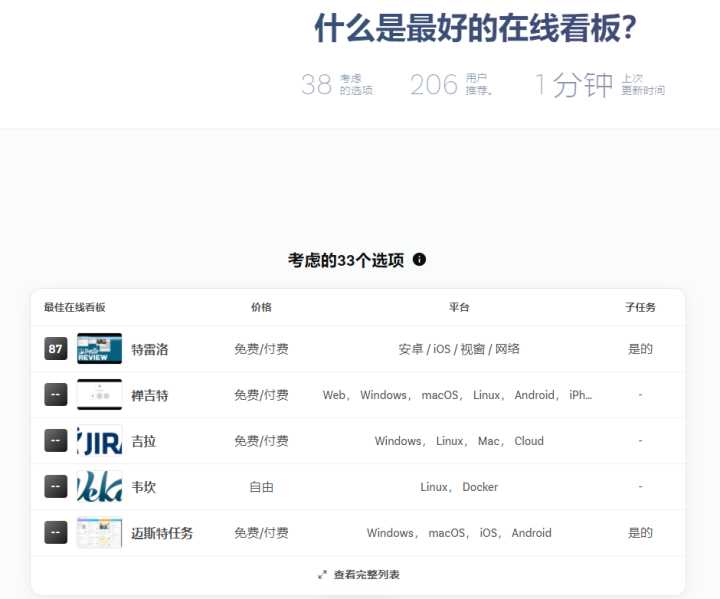Click the 1 分钟 last updated statistic

coord(600,85)
